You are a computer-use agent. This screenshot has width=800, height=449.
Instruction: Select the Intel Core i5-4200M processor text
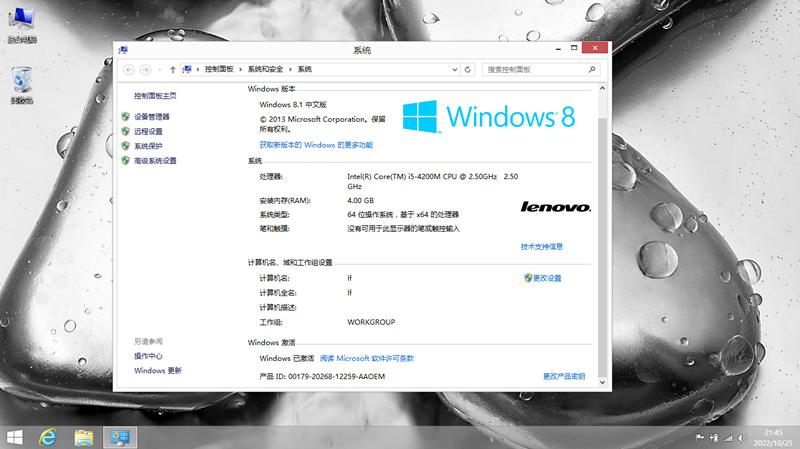[432, 181]
